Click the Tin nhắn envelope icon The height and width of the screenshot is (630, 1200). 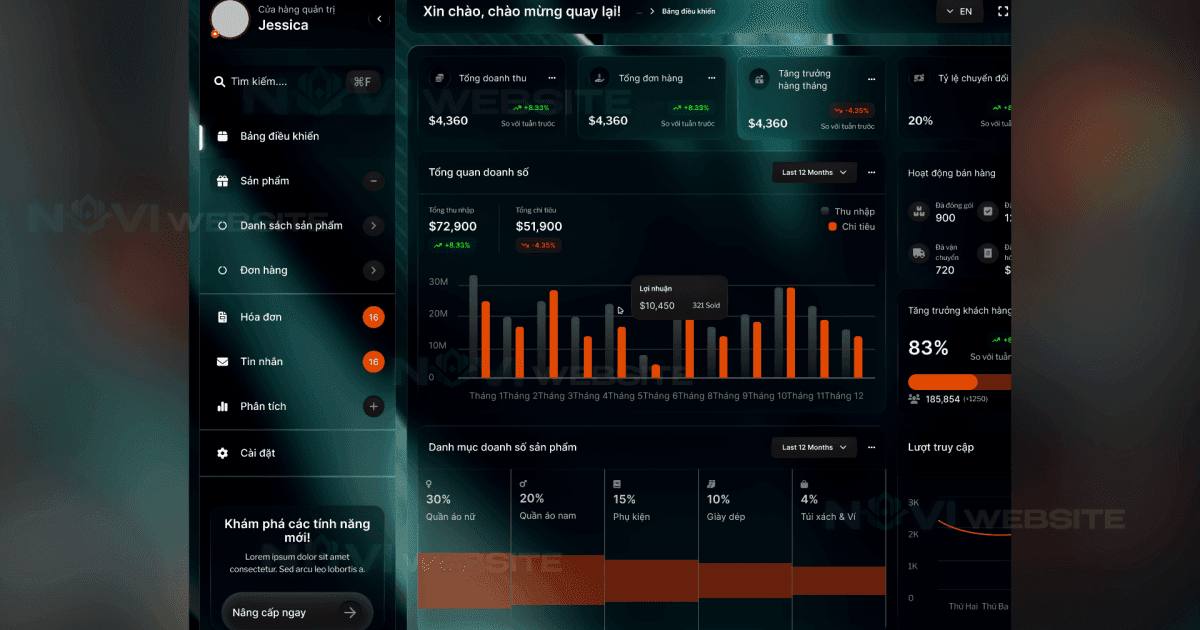pos(222,362)
